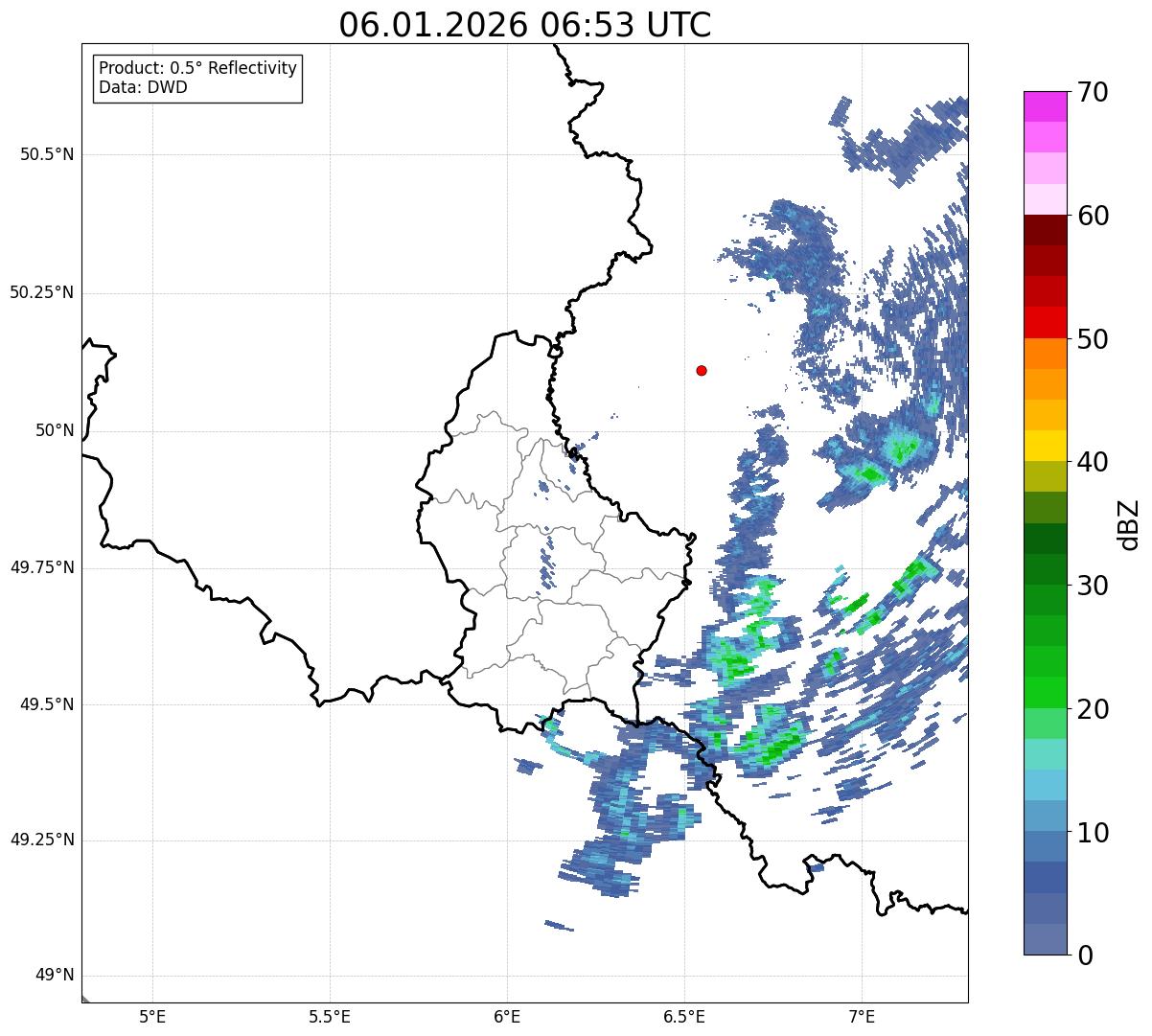Click the 'Data: DWD' legend text
Screen dimensions: 1152x1036
click(x=143, y=87)
